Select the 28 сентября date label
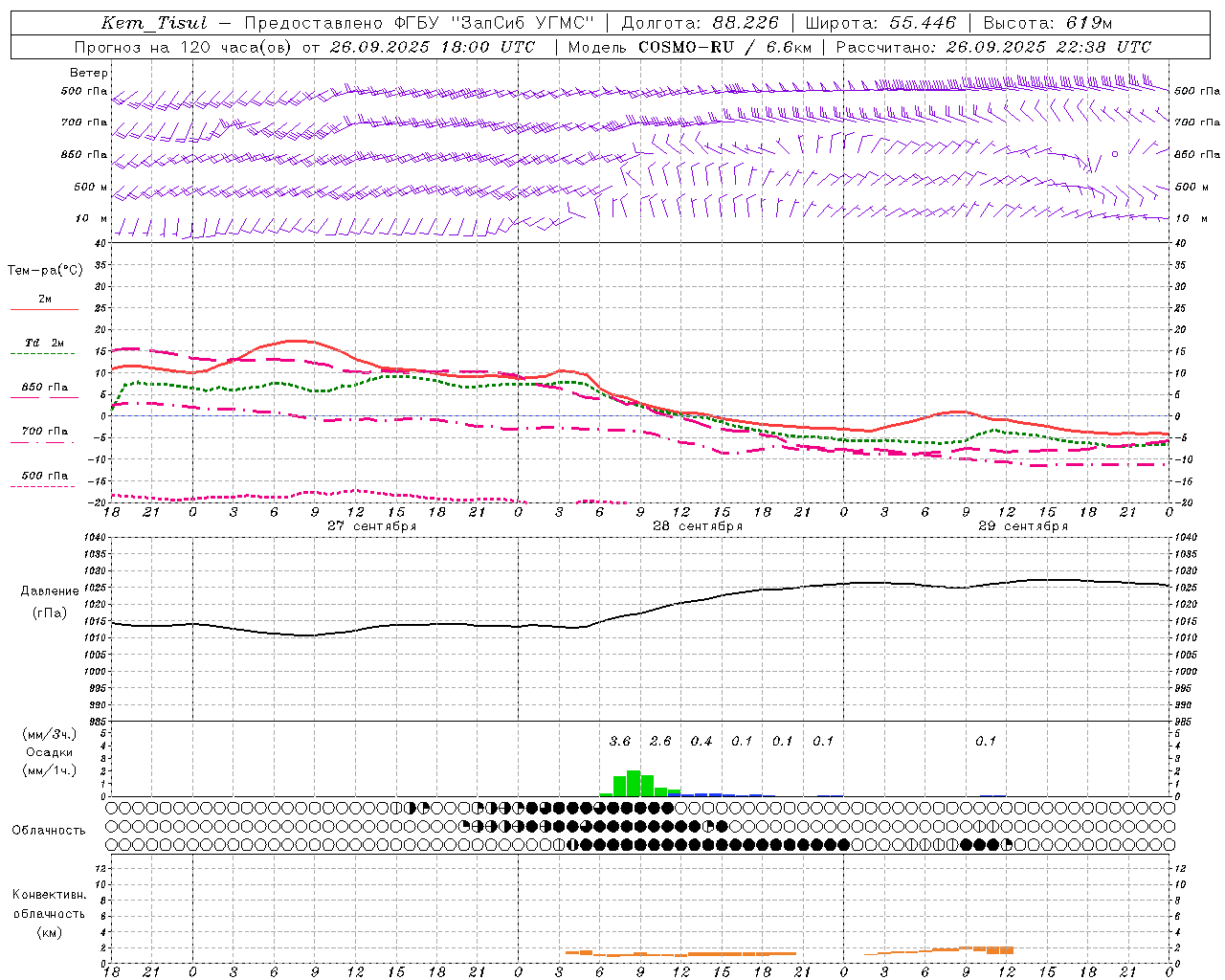The height and width of the screenshot is (980, 1225). [697, 526]
